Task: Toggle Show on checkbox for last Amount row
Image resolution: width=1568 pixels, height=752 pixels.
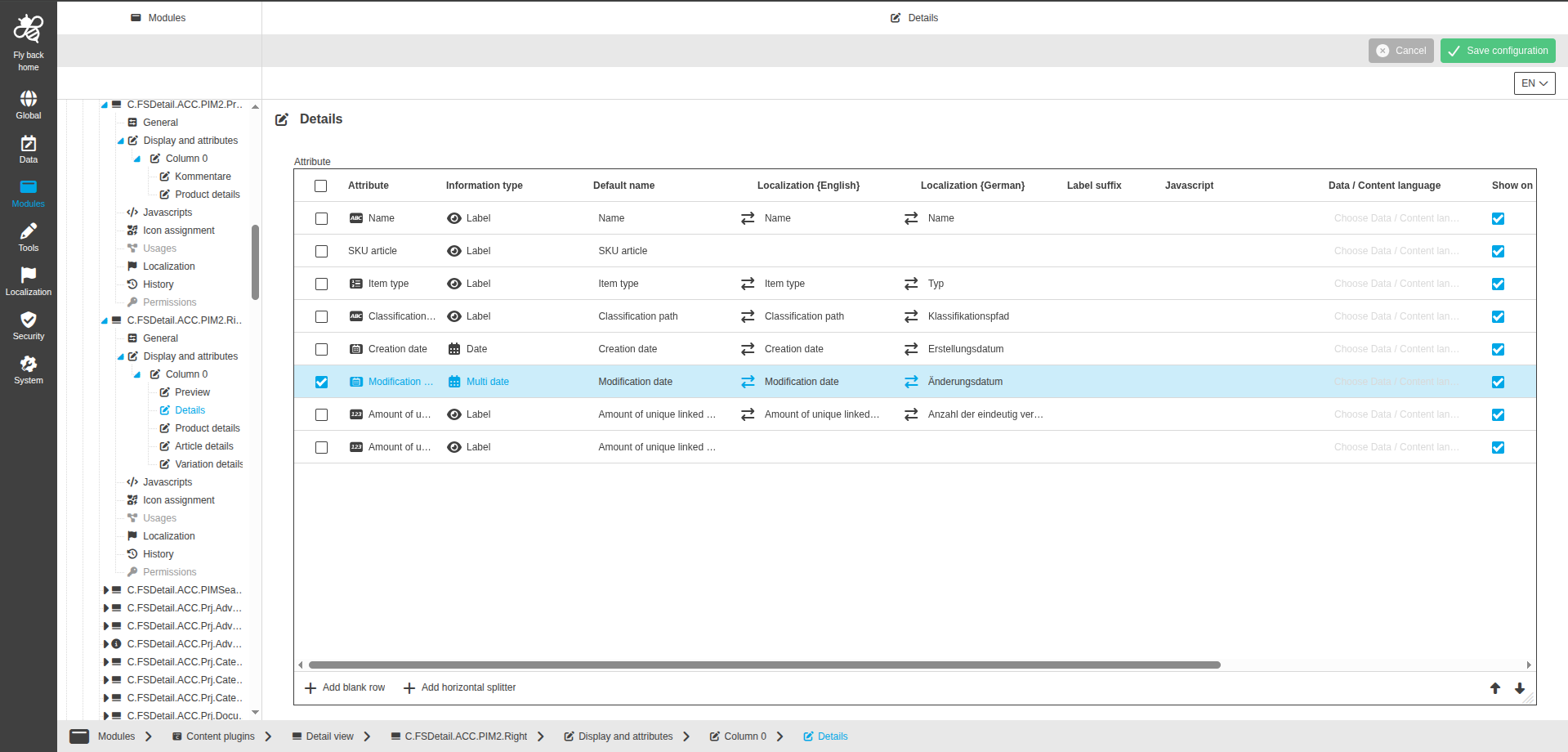Action: pos(1498,447)
